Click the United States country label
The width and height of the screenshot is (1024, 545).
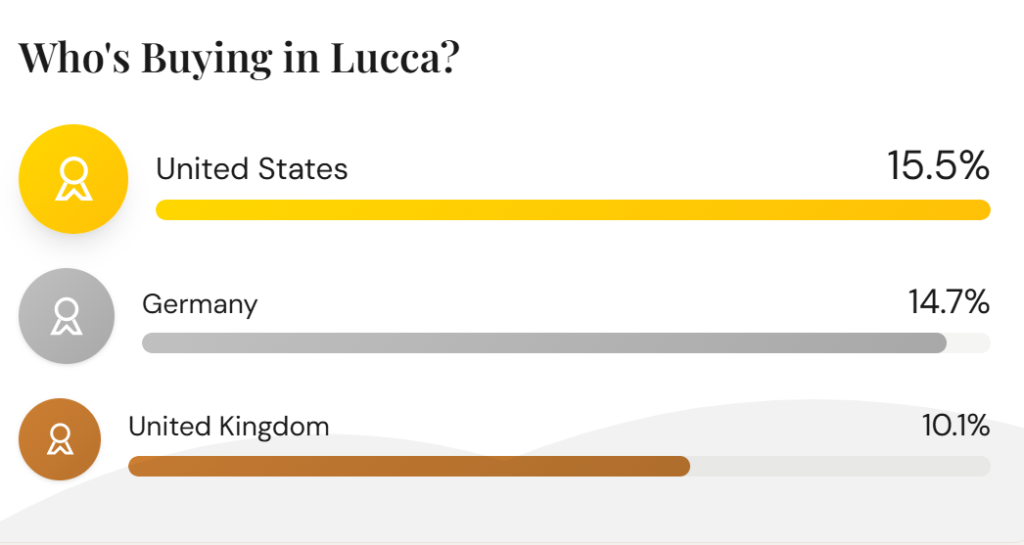pos(252,169)
